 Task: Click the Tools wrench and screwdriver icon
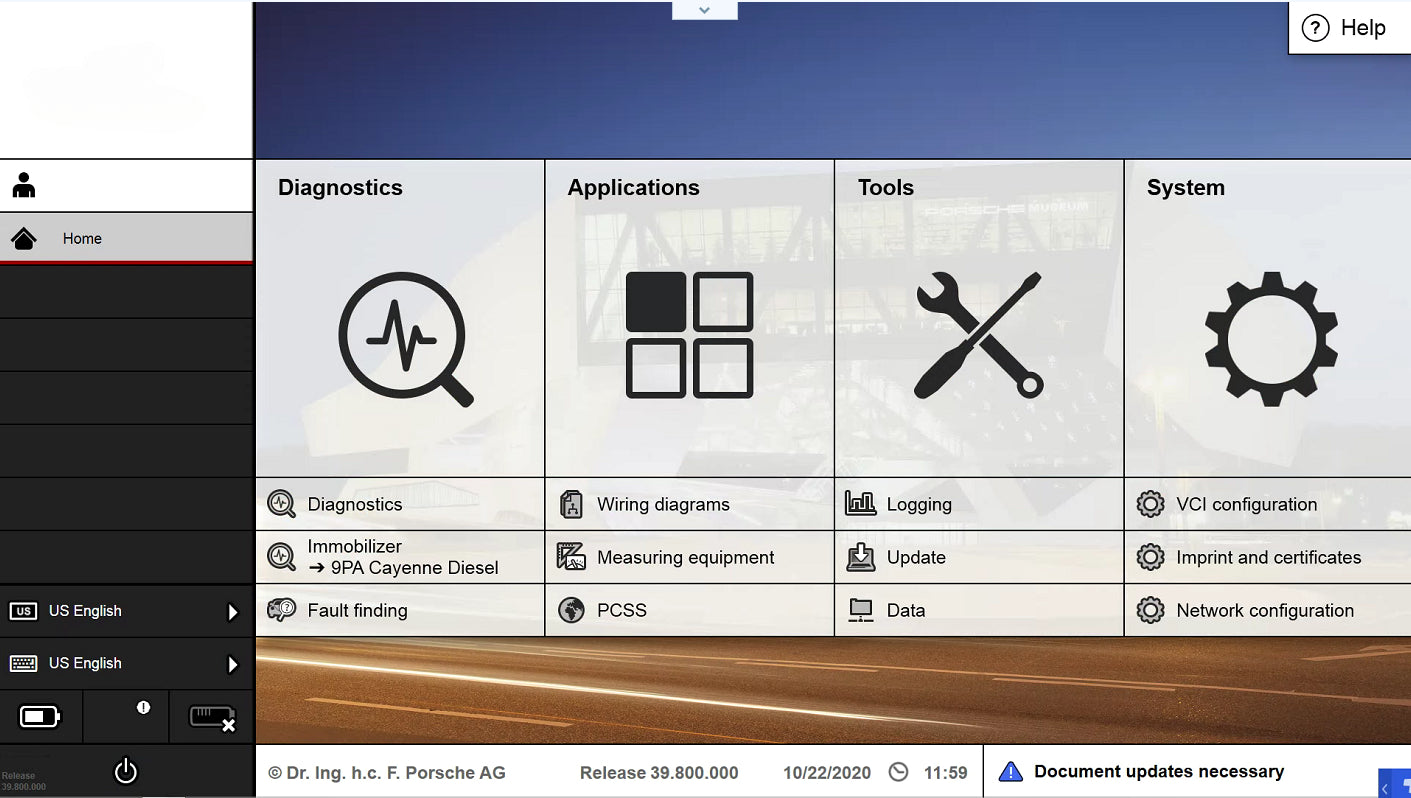(x=977, y=333)
